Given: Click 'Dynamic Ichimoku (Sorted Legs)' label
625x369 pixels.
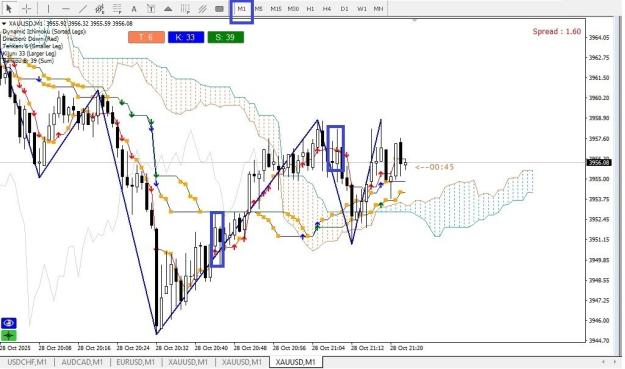Looking at the screenshot, I should tap(44, 31).
